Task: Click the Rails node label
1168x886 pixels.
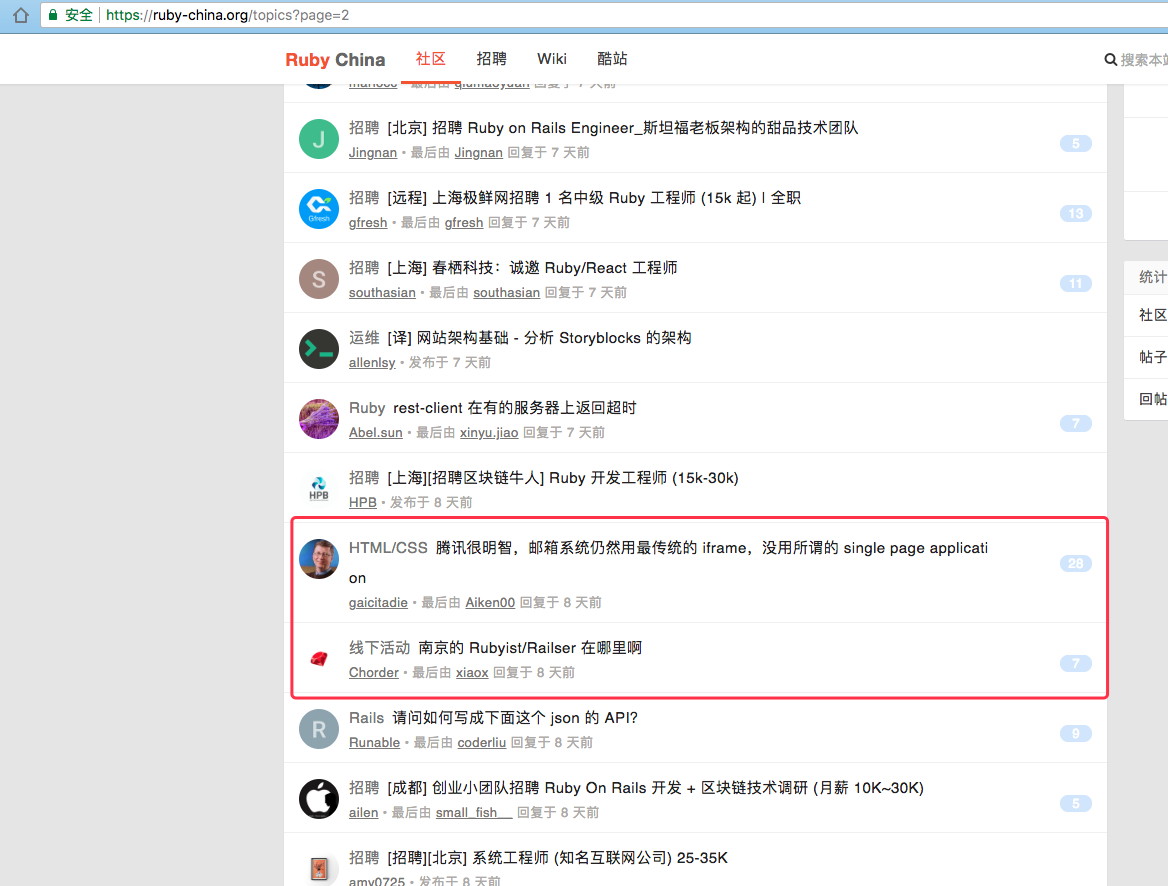Action: [366, 718]
